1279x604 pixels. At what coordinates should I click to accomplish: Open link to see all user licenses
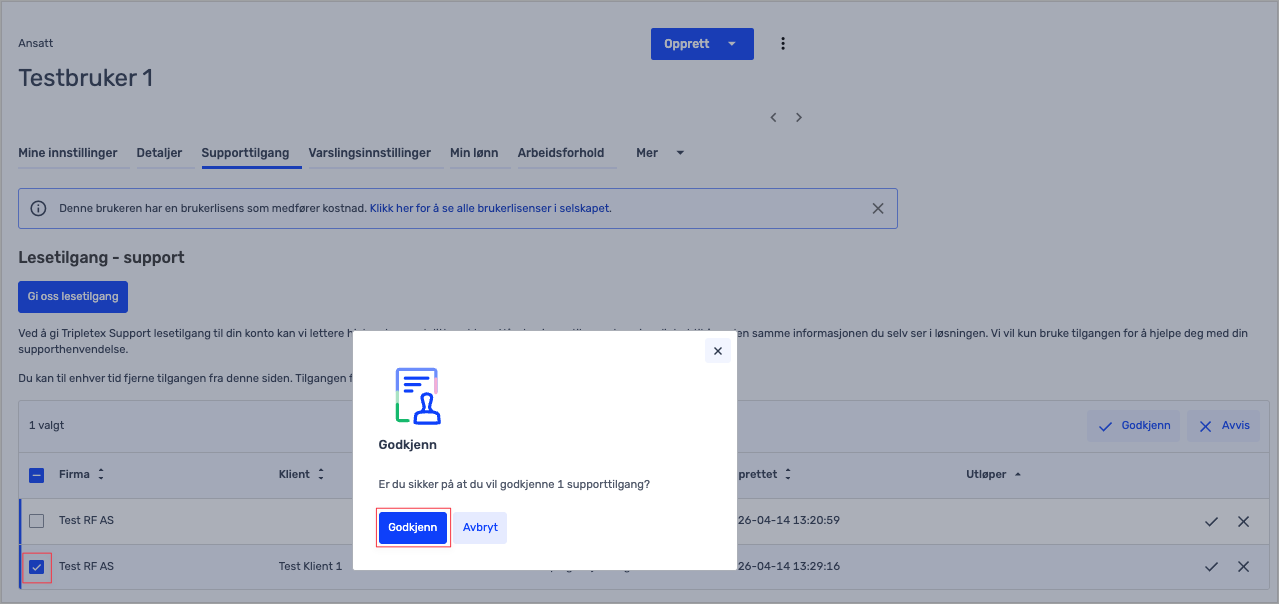click(x=490, y=209)
